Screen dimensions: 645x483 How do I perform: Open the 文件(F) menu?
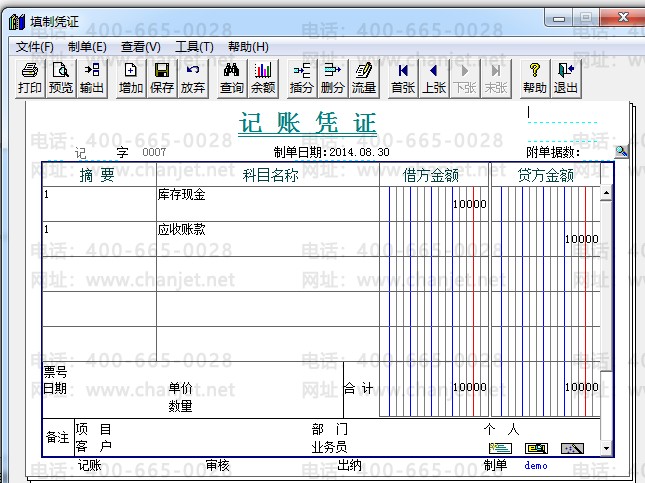coord(35,47)
